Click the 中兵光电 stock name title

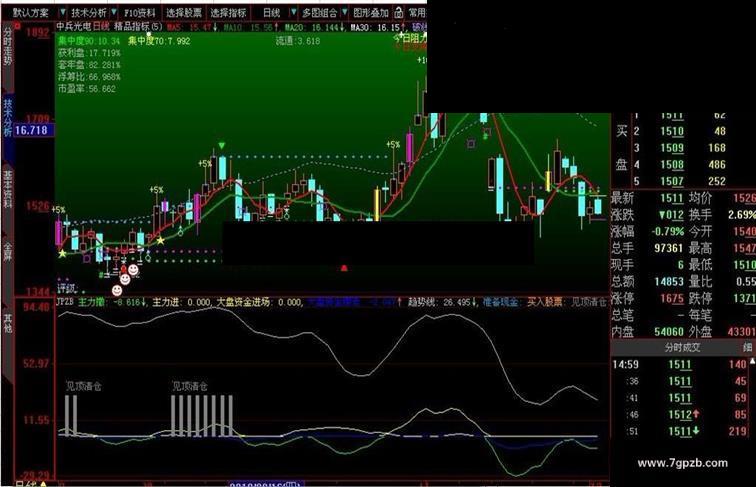(x=74, y=26)
